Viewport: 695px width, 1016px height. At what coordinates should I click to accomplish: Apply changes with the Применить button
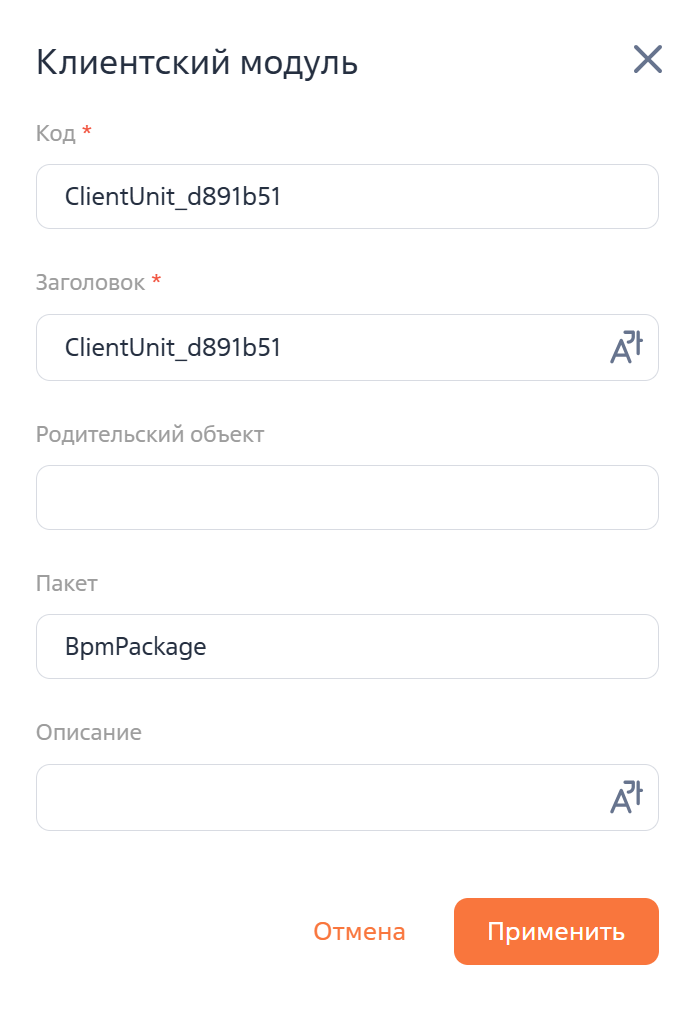coord(556,932)
